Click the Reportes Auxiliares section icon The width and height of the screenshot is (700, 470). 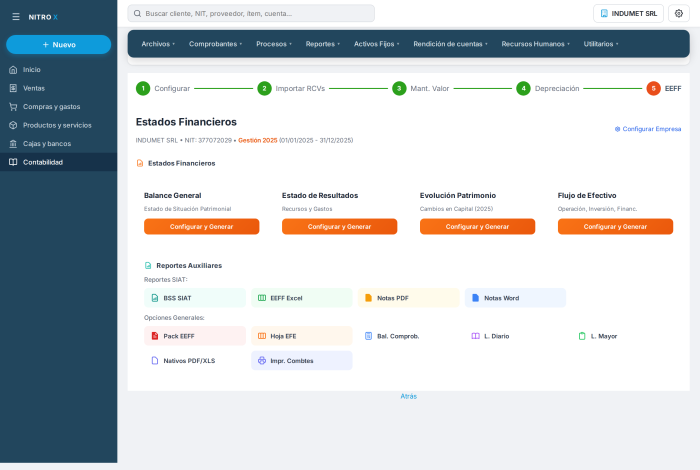(148, 266)
